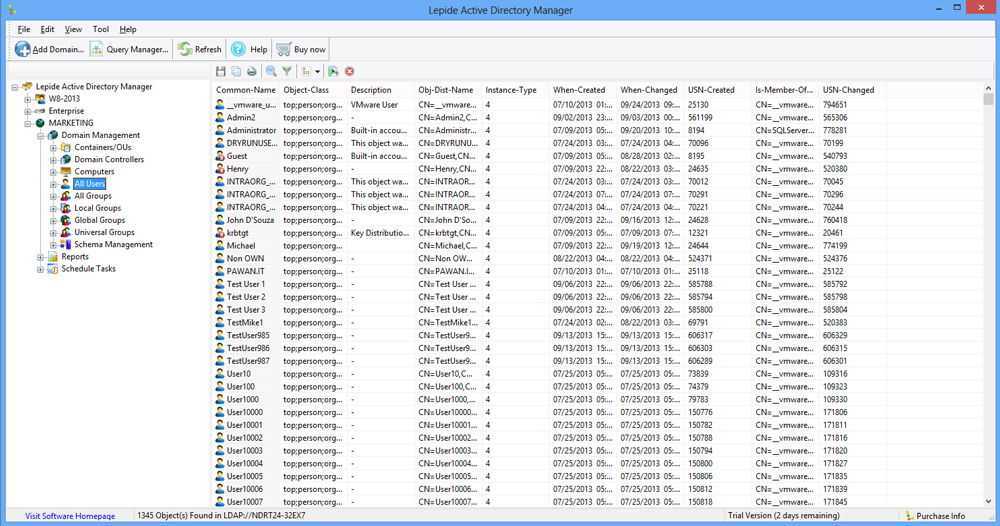Screen dimensions: 1000x526
Task: Click the magnifier Search icon
Action: pyautogui.click(x=272, y=72)
